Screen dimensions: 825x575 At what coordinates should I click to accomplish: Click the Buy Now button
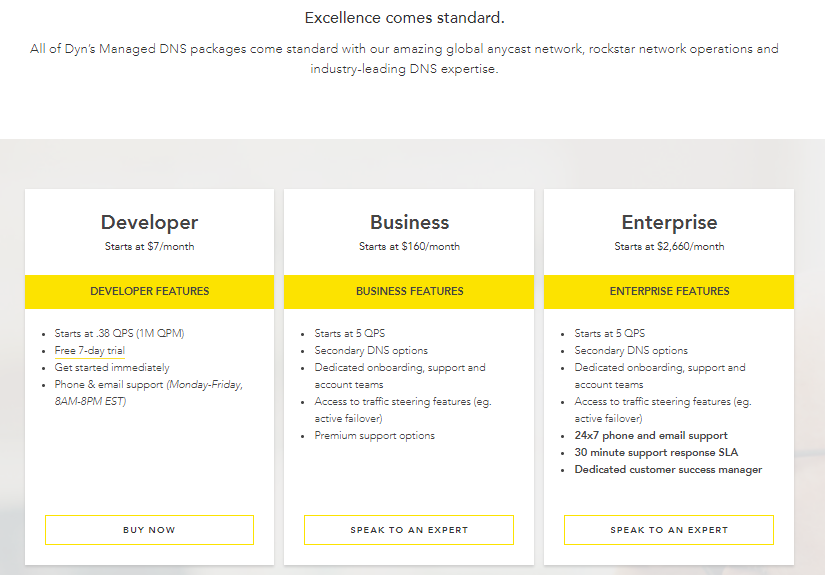click(149, 530)
